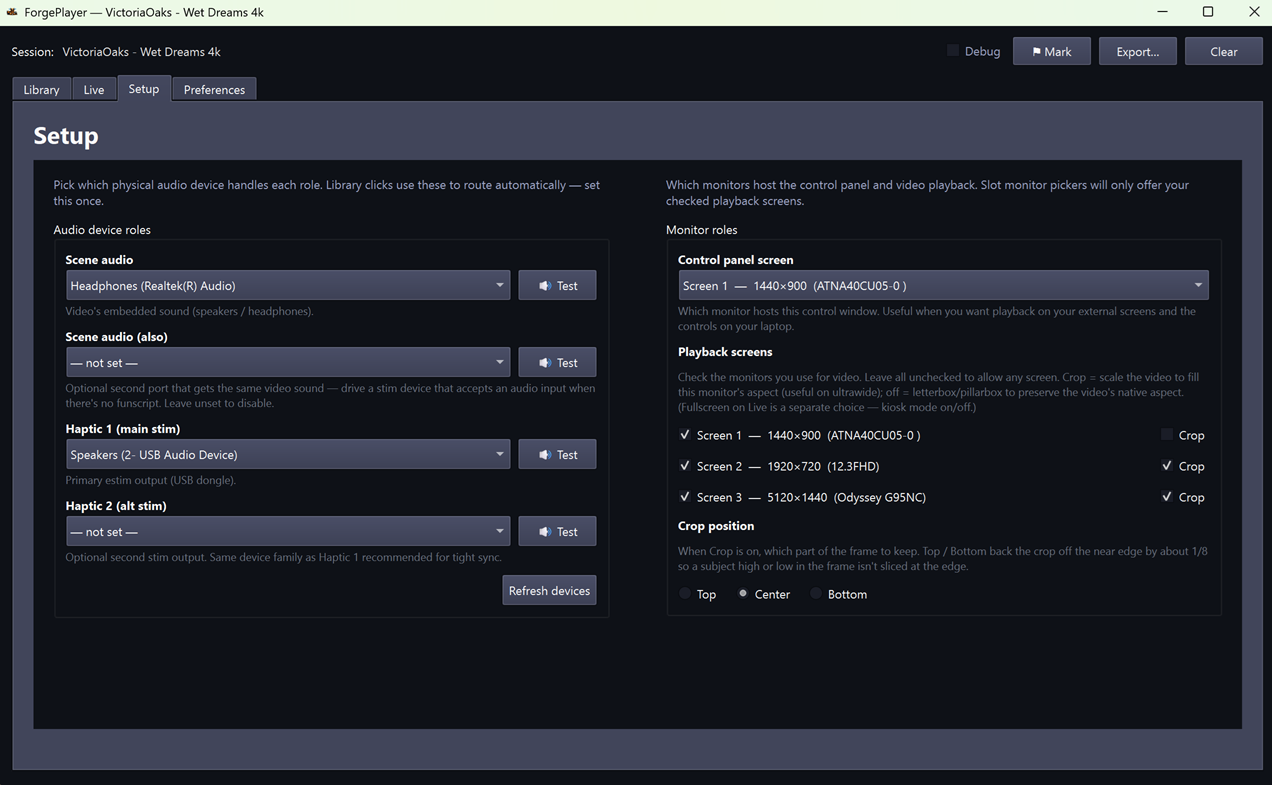Test the Haptic 2 alt stim output
This screenshot has height=785, width=1272.
(x=557, y=531)
